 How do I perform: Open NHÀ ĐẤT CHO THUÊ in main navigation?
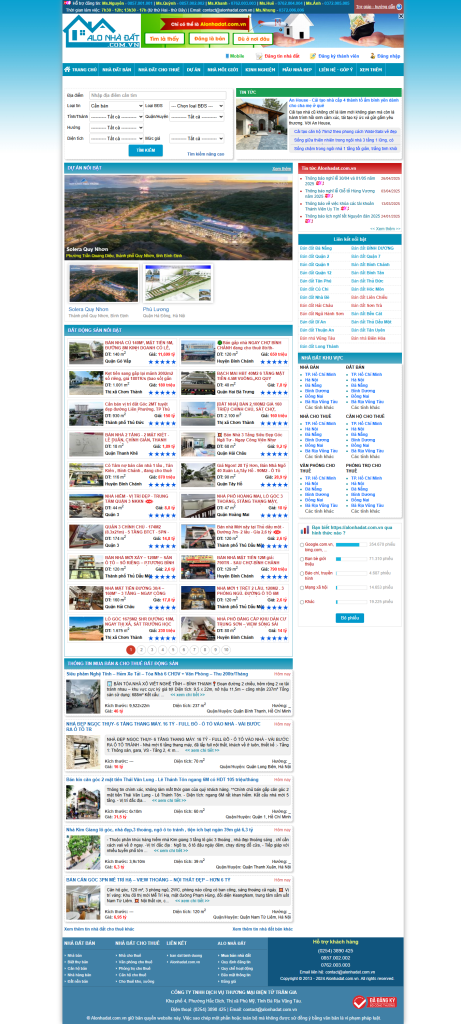pos(159,69)
